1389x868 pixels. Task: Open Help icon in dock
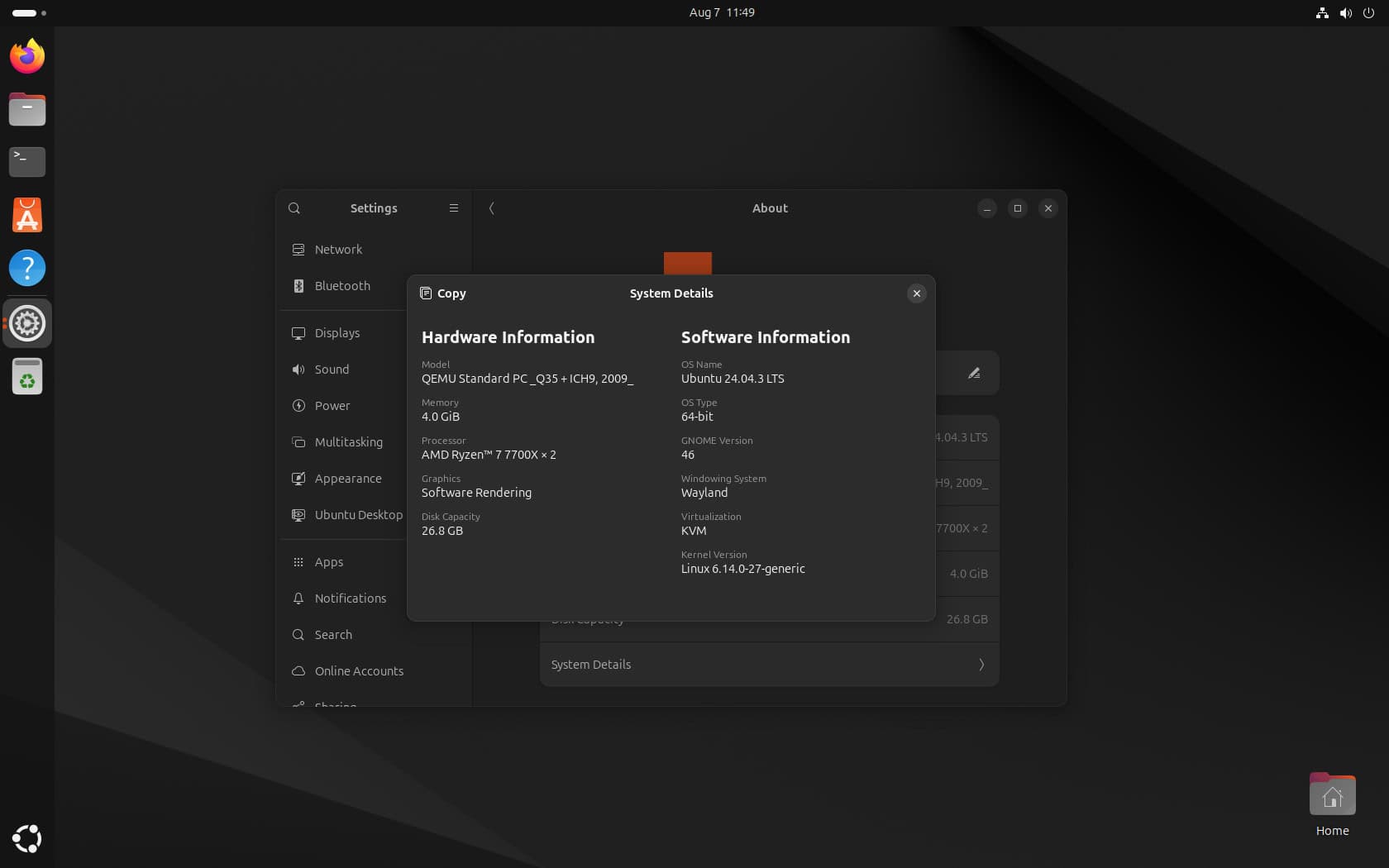(27, 268)
